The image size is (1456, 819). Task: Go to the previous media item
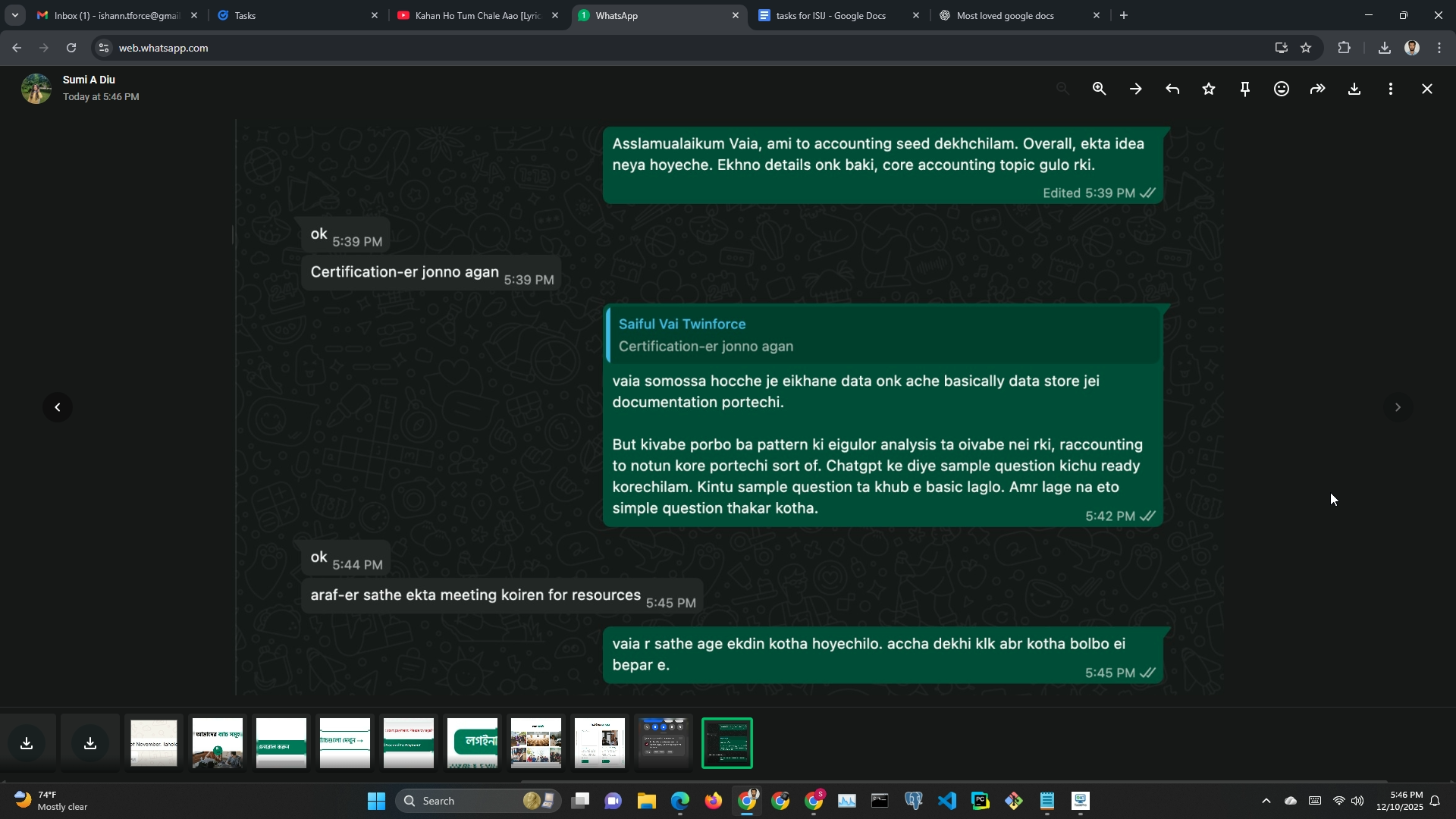coord(58,407)
